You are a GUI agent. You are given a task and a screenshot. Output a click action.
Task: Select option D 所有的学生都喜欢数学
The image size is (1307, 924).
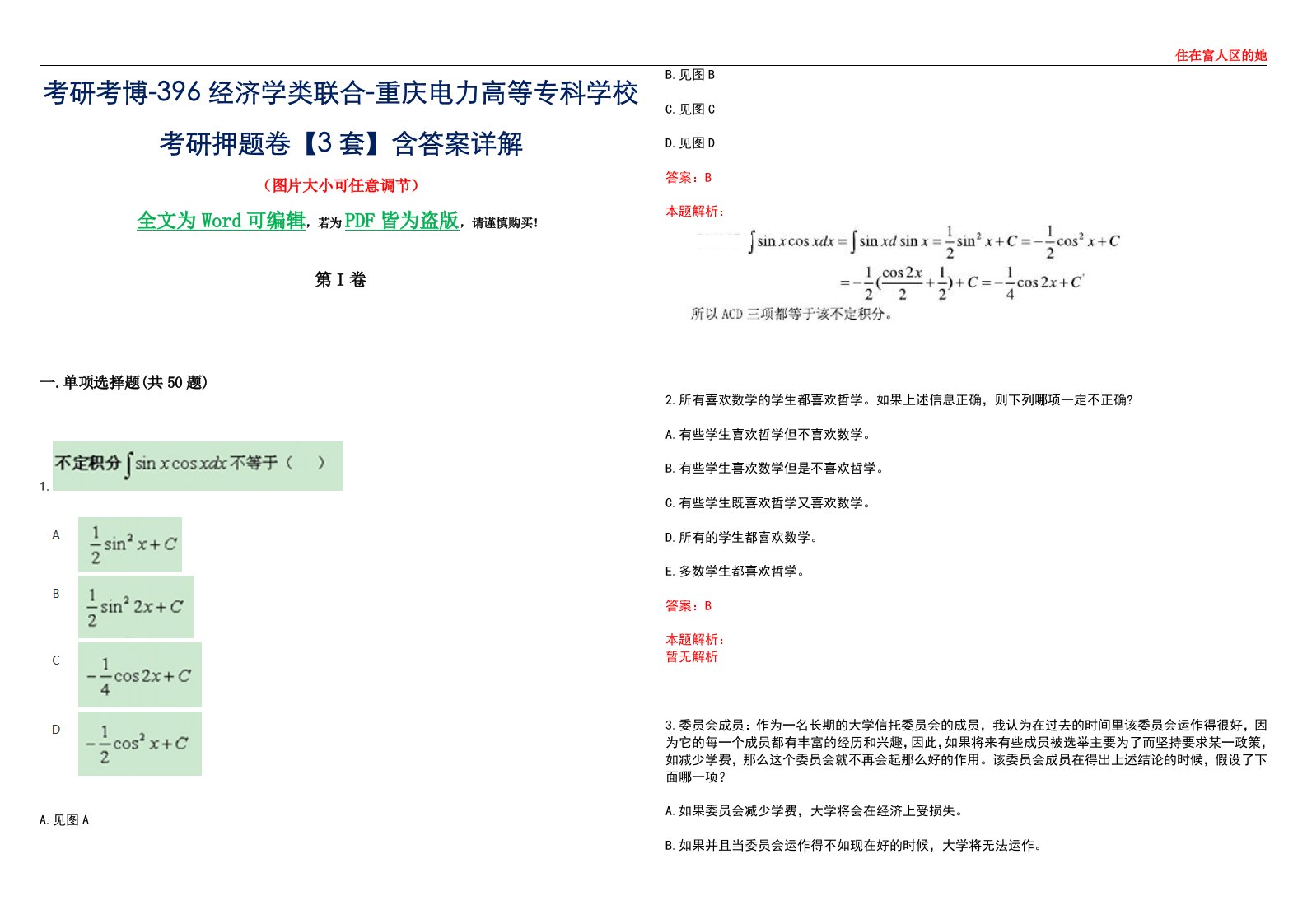coord(742,538)
